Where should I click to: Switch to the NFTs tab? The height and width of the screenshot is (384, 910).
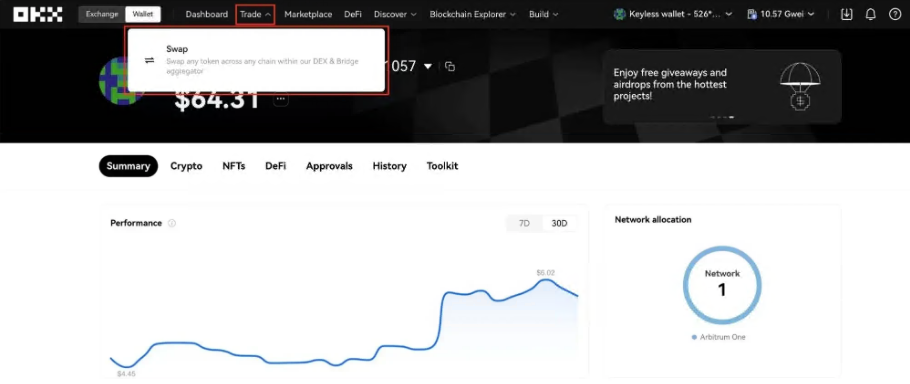point(234,166)
